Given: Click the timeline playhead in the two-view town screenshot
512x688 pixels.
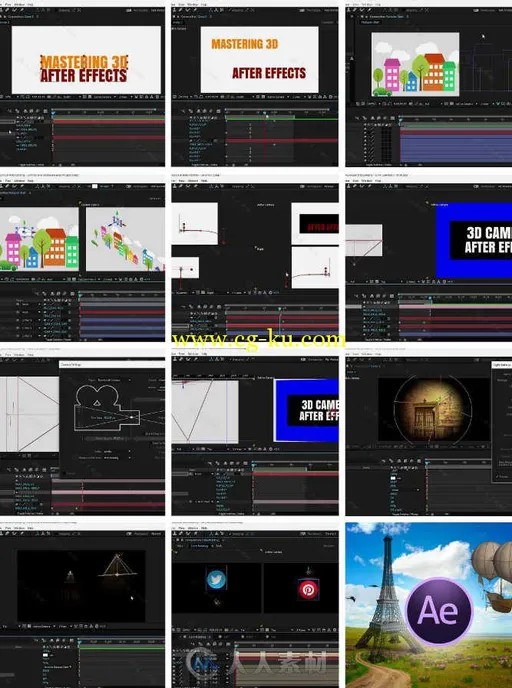Looking at the screenshot, I should coord(80,295).
